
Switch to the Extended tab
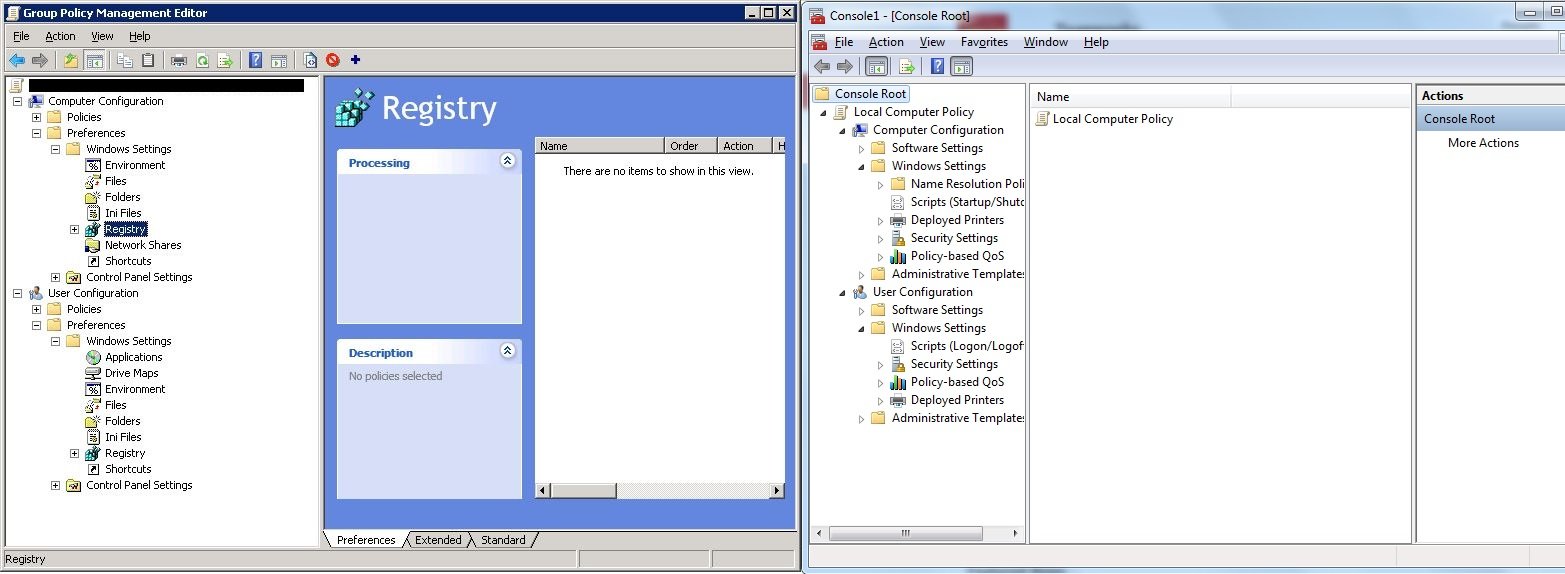click(x=438, y=540)
